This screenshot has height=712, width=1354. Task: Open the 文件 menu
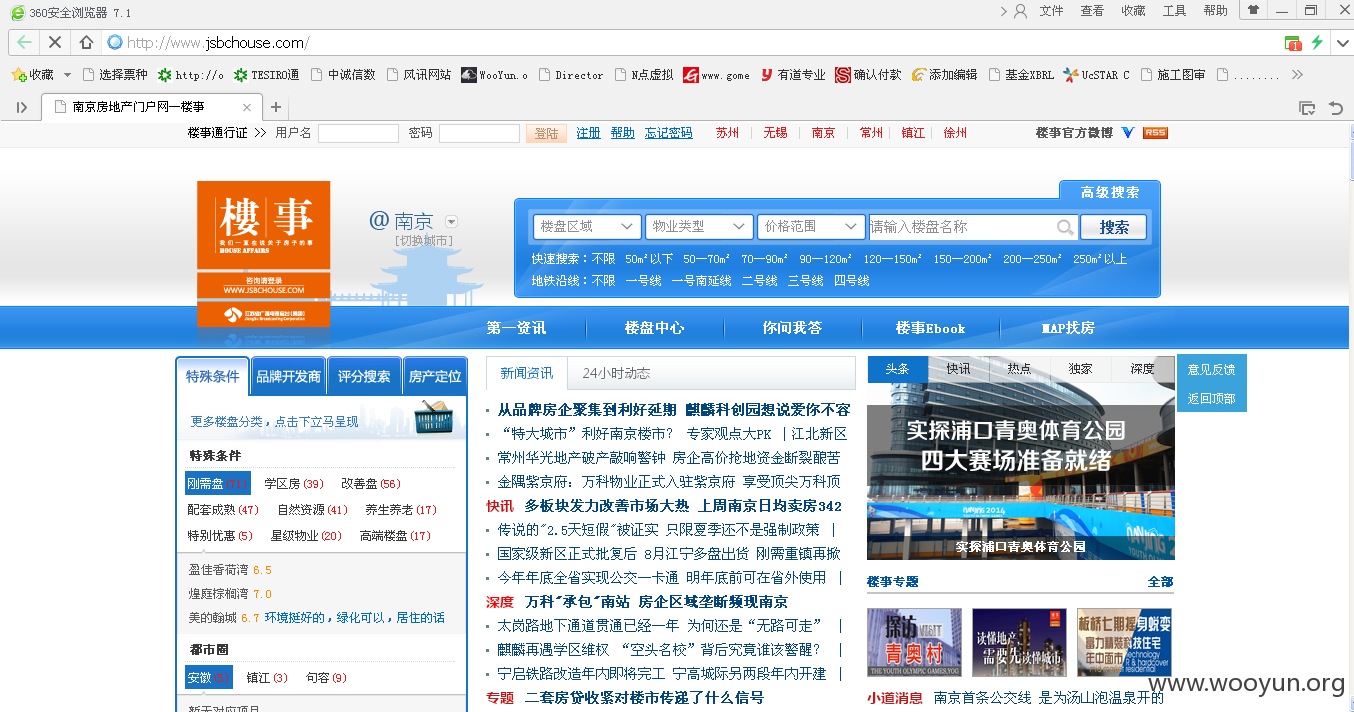pyautogui.click(x=1051, y=11)
